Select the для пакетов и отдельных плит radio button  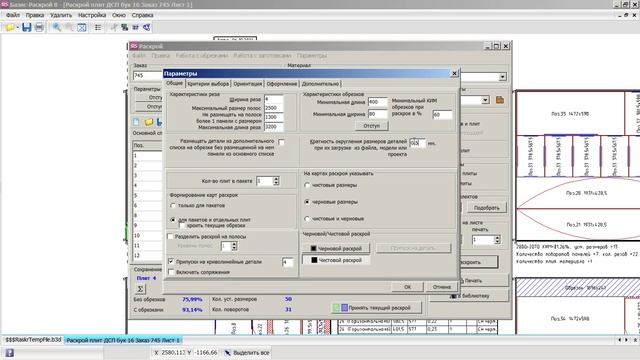pyautogui.click(x=173, y=220)
